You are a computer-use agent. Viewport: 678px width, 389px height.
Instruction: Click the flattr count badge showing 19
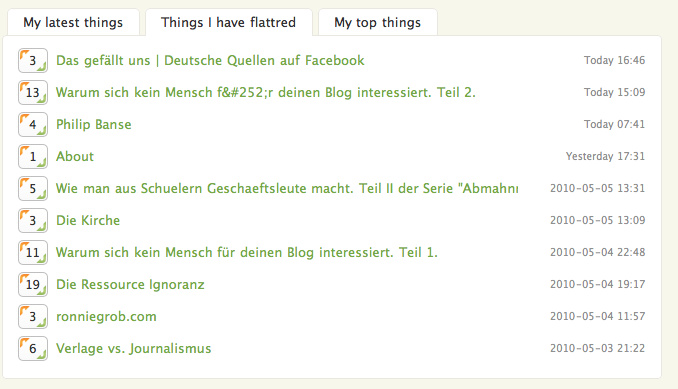[33, 284]
